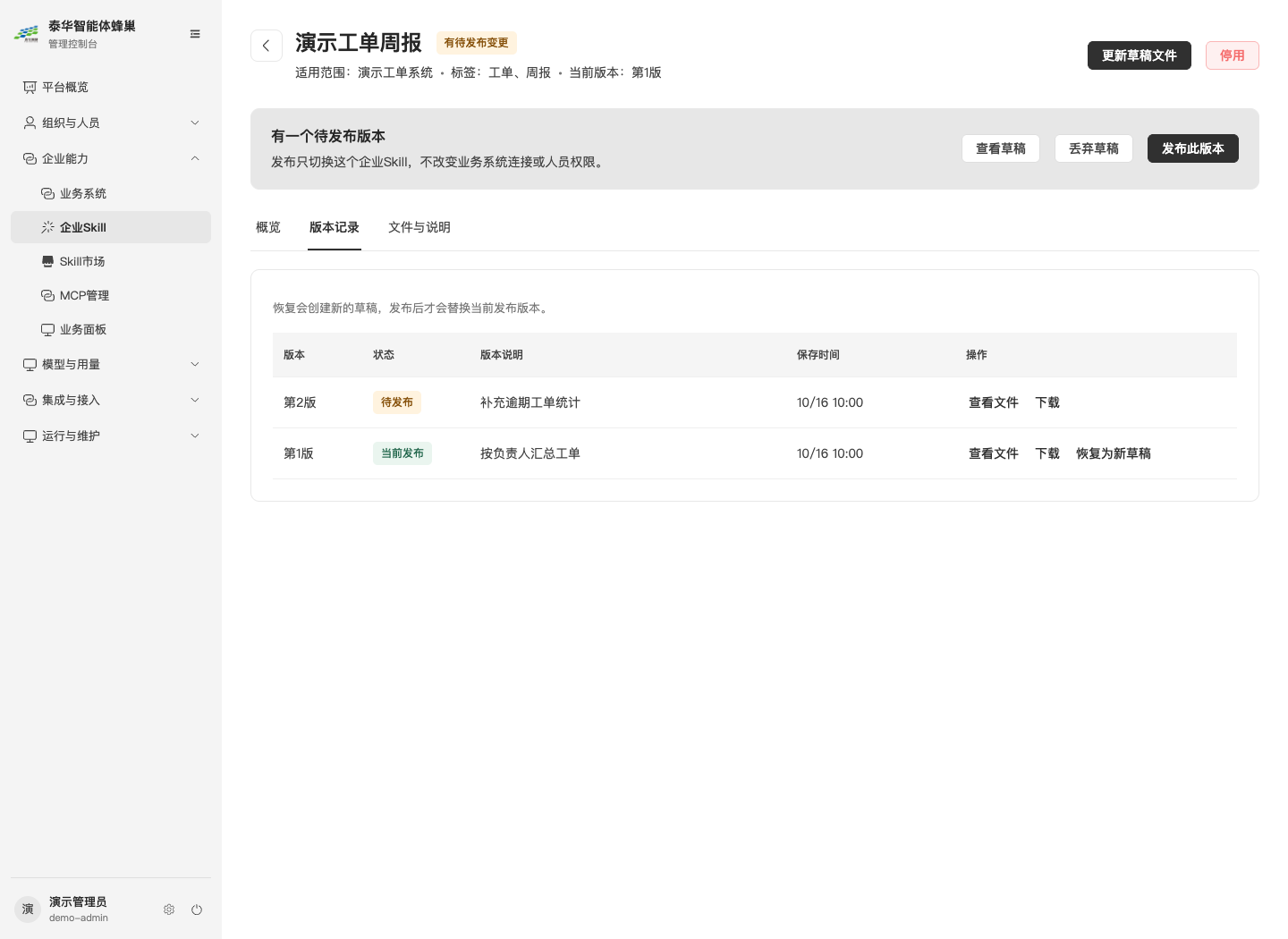Click the red 停用 button
1288x939 pixels.
pos(1233,55)
